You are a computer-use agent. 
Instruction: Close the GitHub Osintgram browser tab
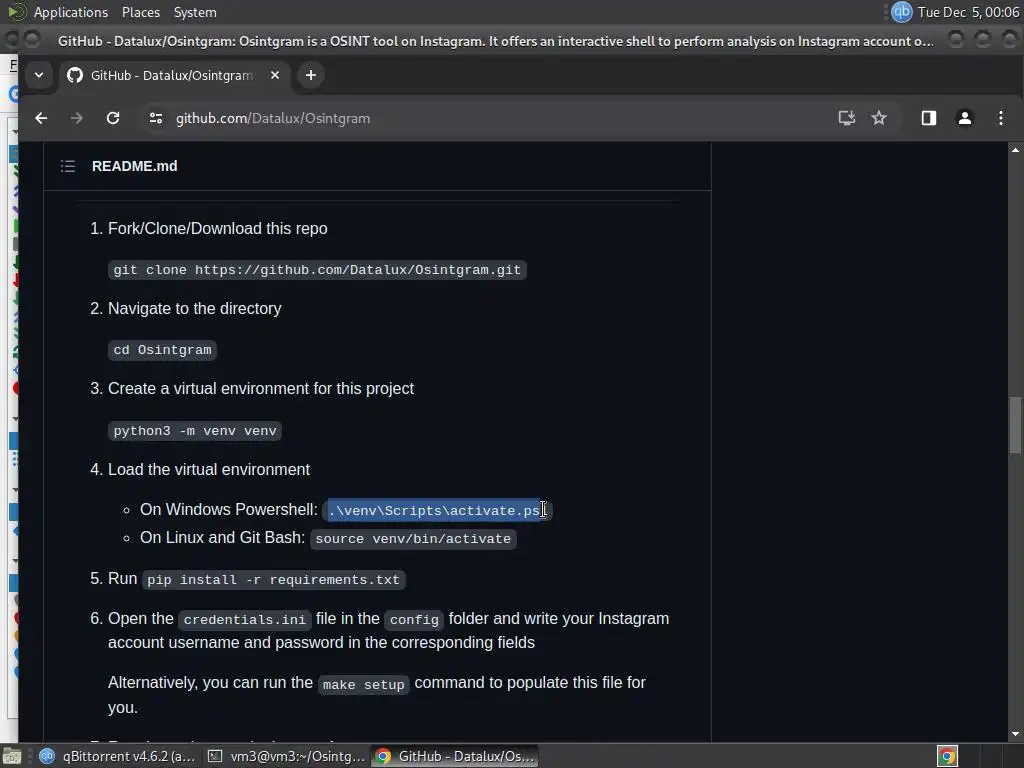(275, 75)
